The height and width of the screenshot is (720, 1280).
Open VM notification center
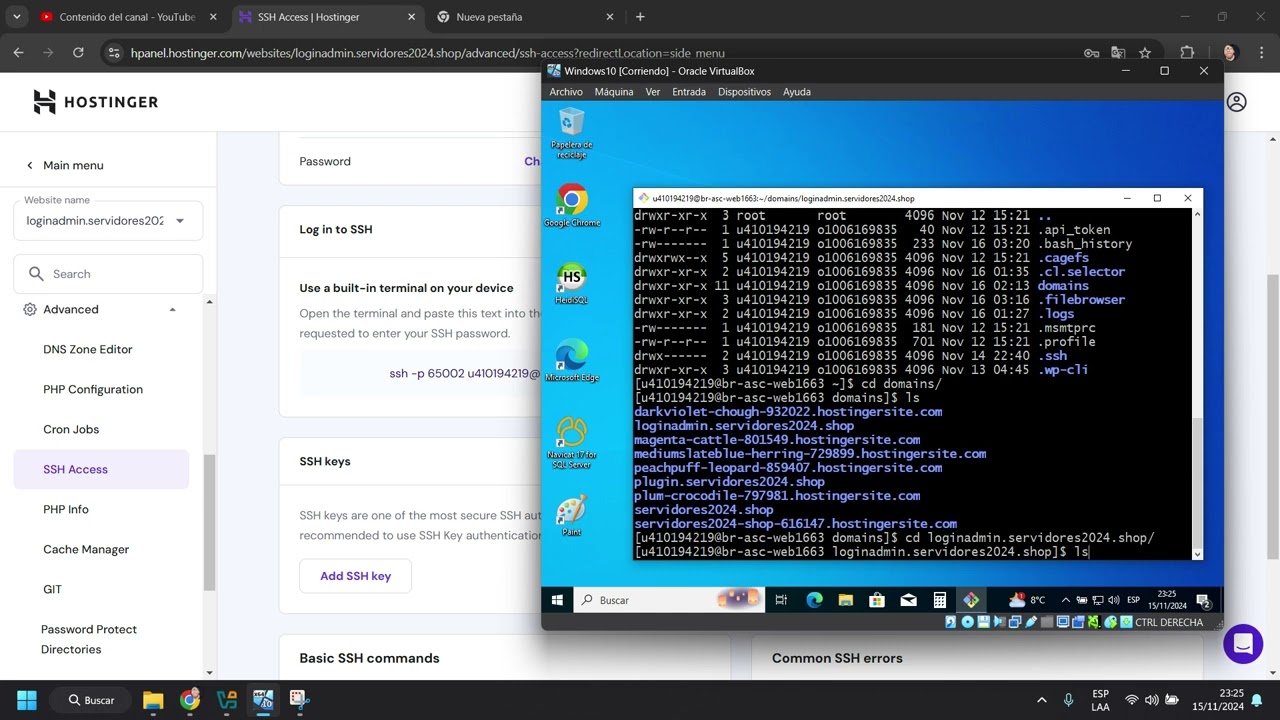[1204, 601]
